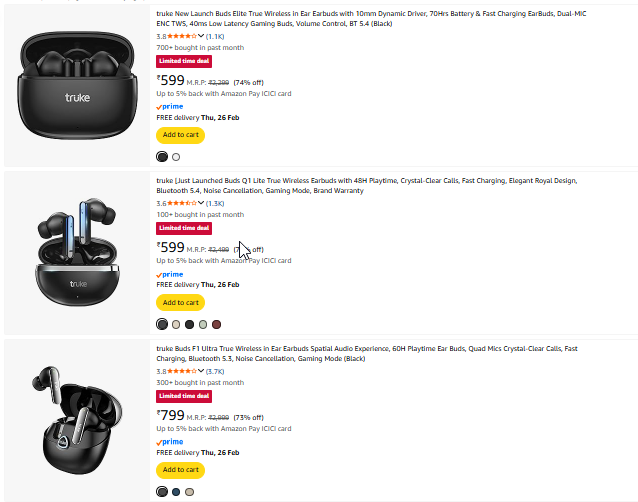This screenshot has height=502, width=638.
Task: Add truke Buds Q1 Lite to cart
Action: (181, 303)
